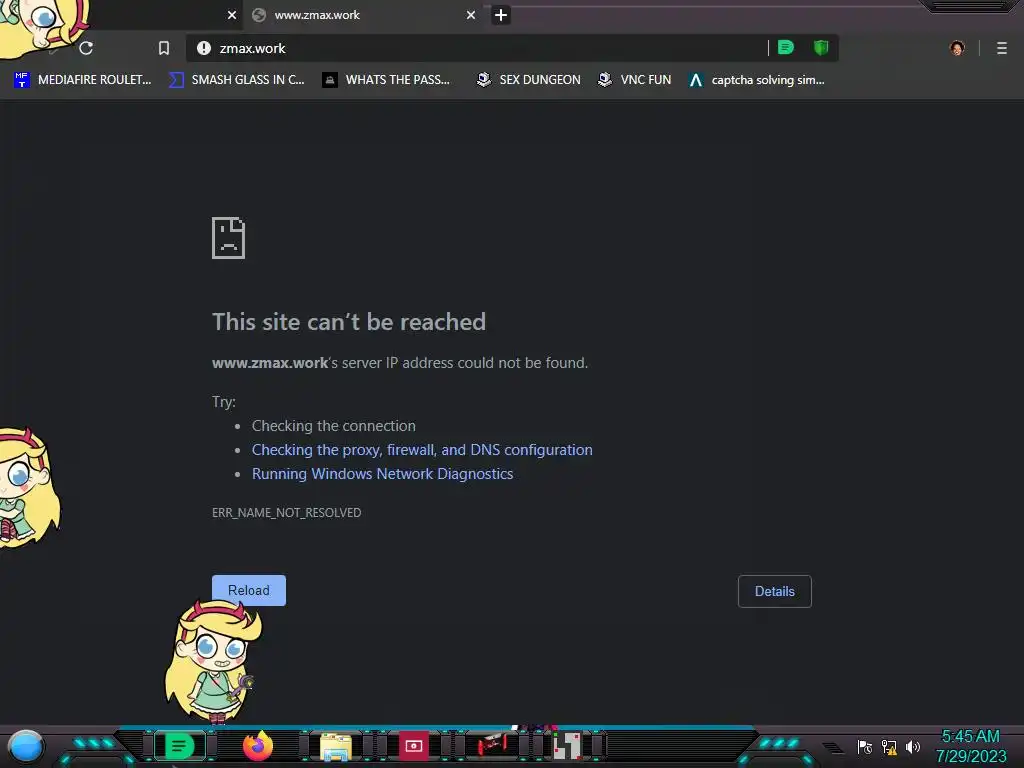Launch Firefox from the taskbar
The image size is (1024, 768).
pos(257,746)
